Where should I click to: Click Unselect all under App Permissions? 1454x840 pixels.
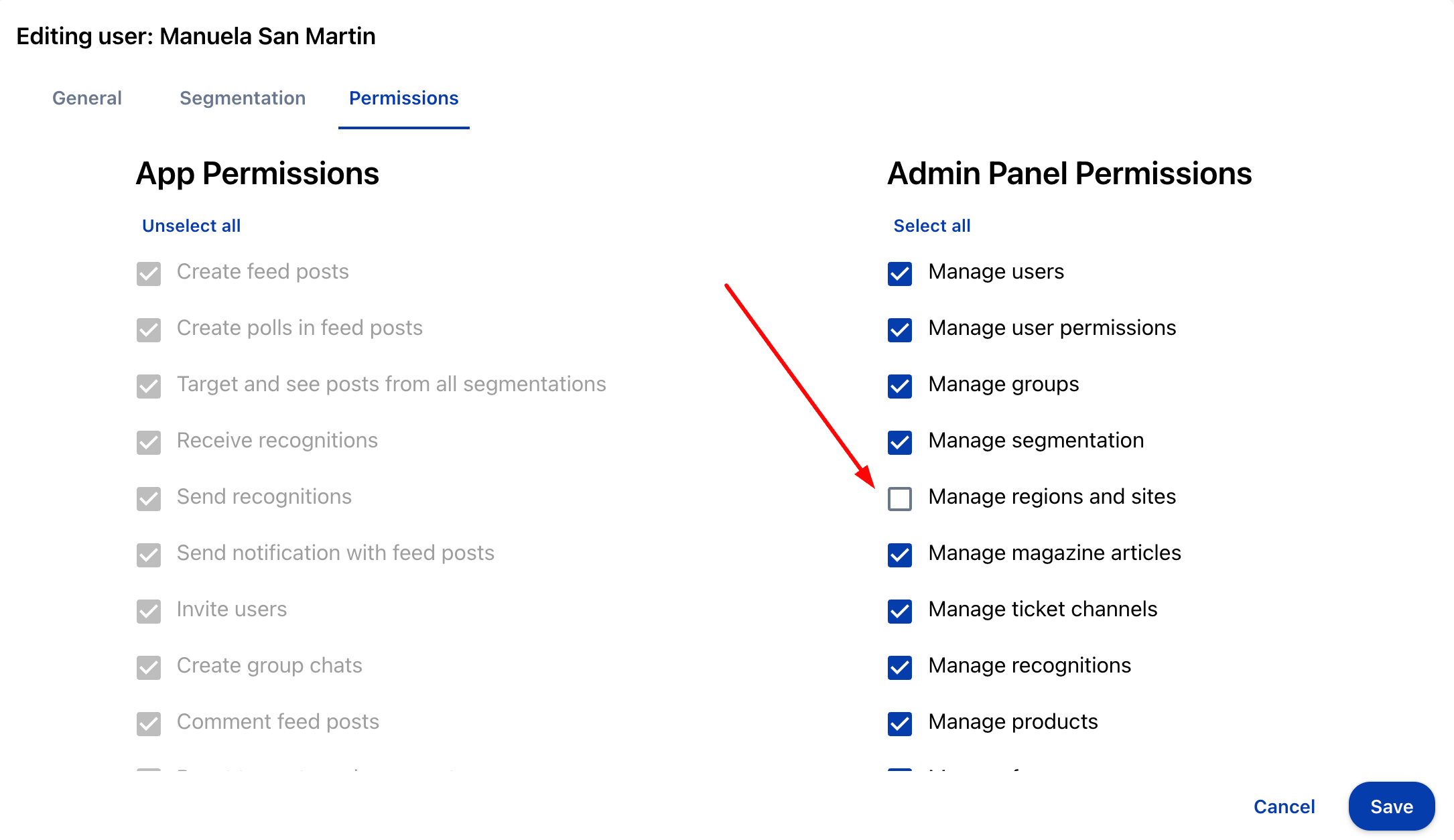[191, 226]
